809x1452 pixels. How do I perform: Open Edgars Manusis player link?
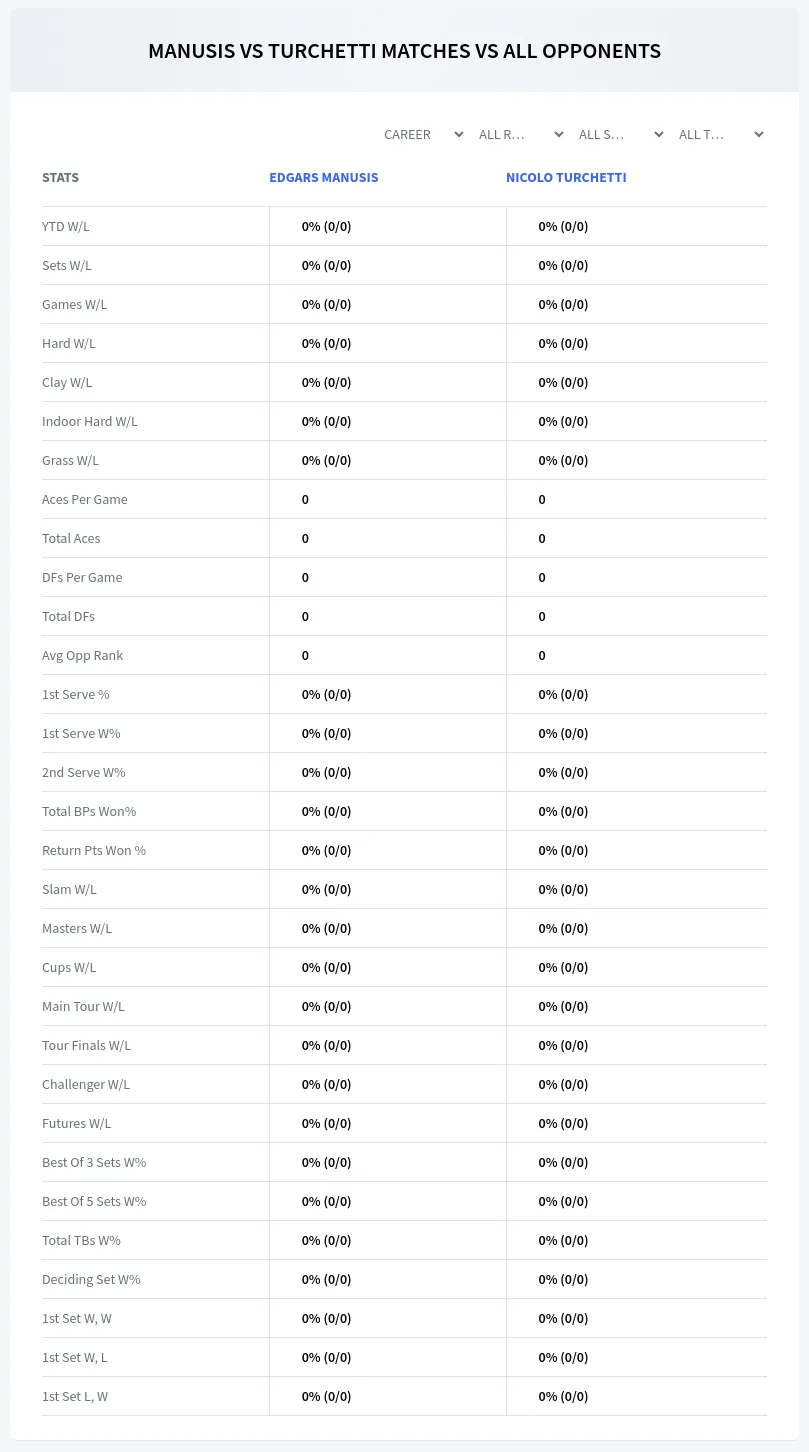(324, 177)
